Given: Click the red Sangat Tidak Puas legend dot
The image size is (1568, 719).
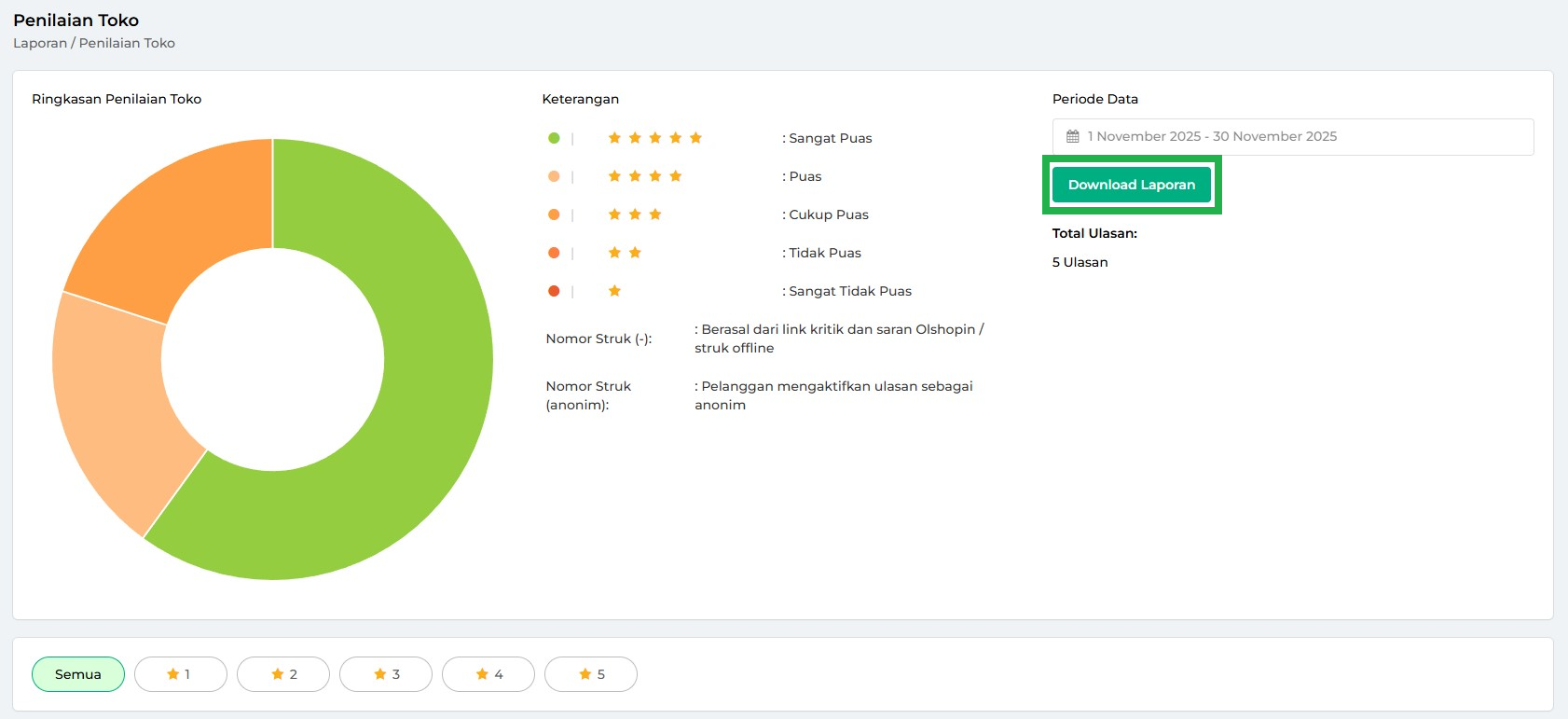Looking at the screenshot, I should pos(554,291).
